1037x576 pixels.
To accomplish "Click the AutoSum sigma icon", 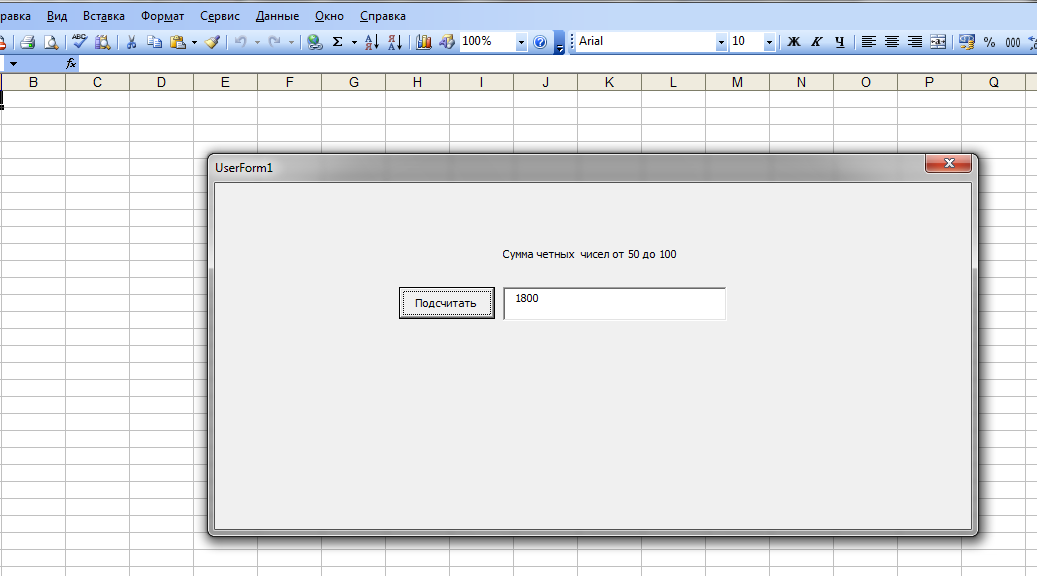I will 337,42.
